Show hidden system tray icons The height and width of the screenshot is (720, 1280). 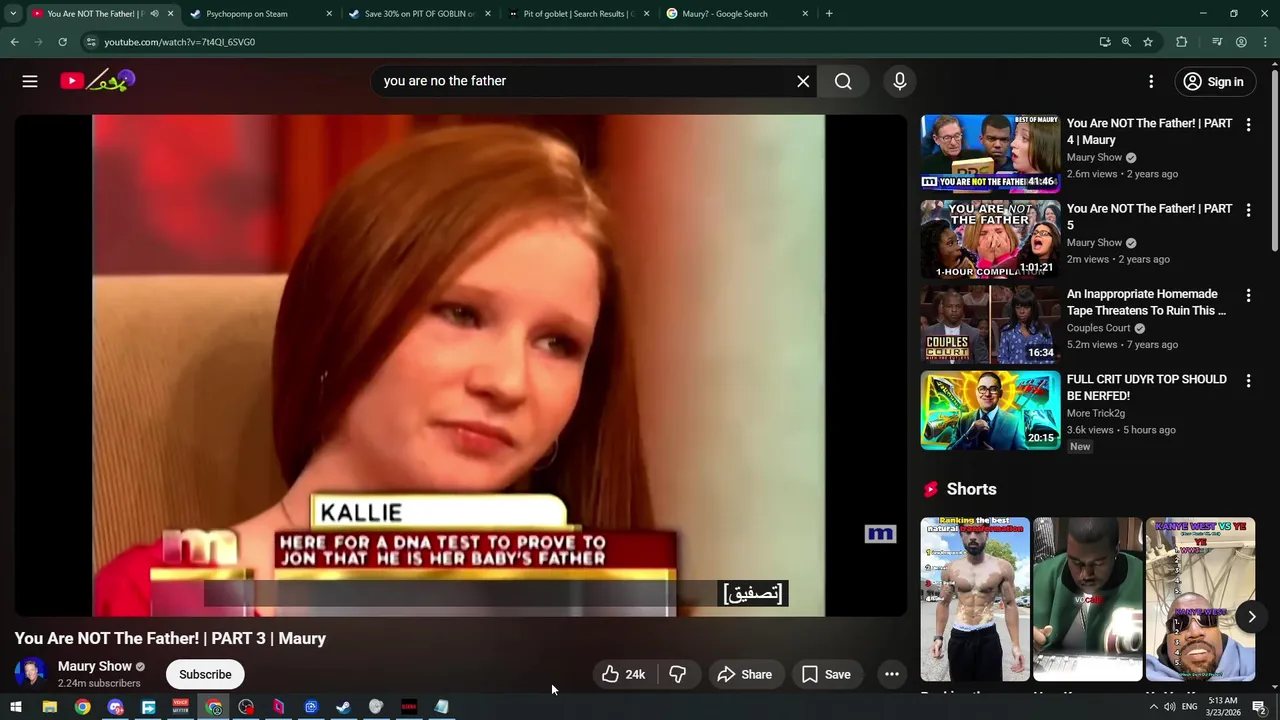tap(1153, 707)
